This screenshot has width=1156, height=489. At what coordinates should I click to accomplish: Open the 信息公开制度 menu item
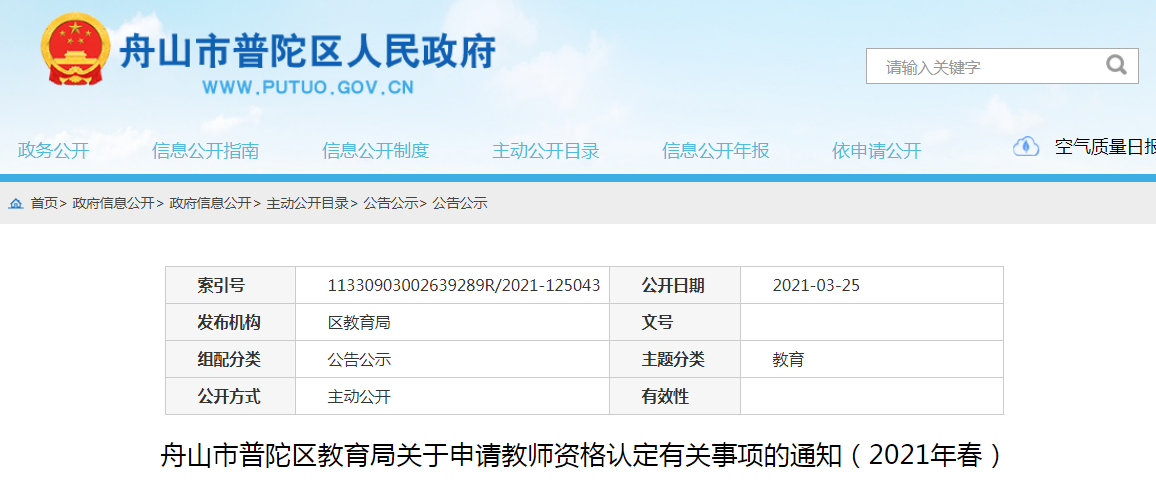(x=375, y=151)
